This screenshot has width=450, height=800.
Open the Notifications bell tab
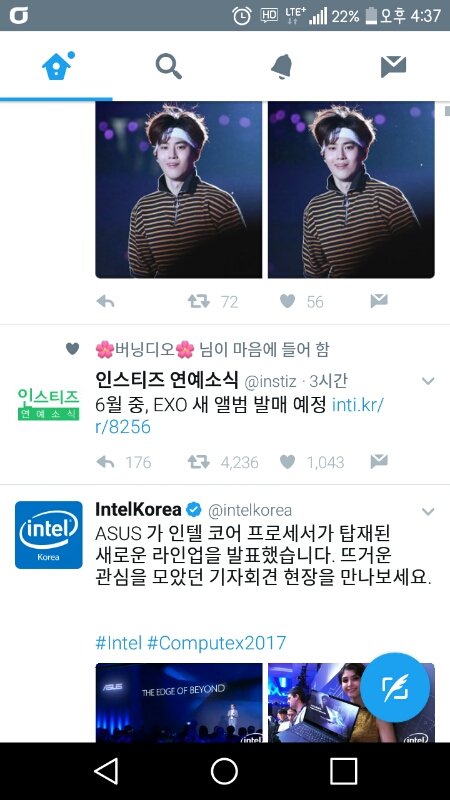coord(281,66)
